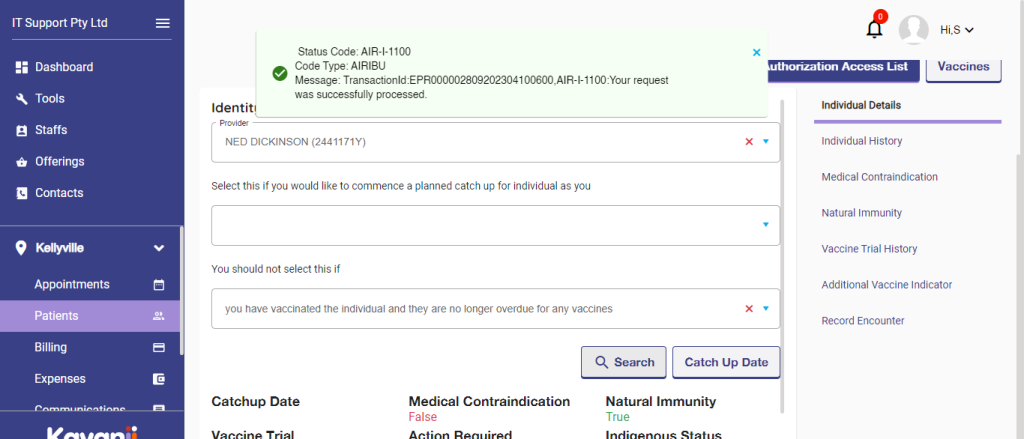
Task: Close the success notification banner
Action: click(x=756, y=52)
